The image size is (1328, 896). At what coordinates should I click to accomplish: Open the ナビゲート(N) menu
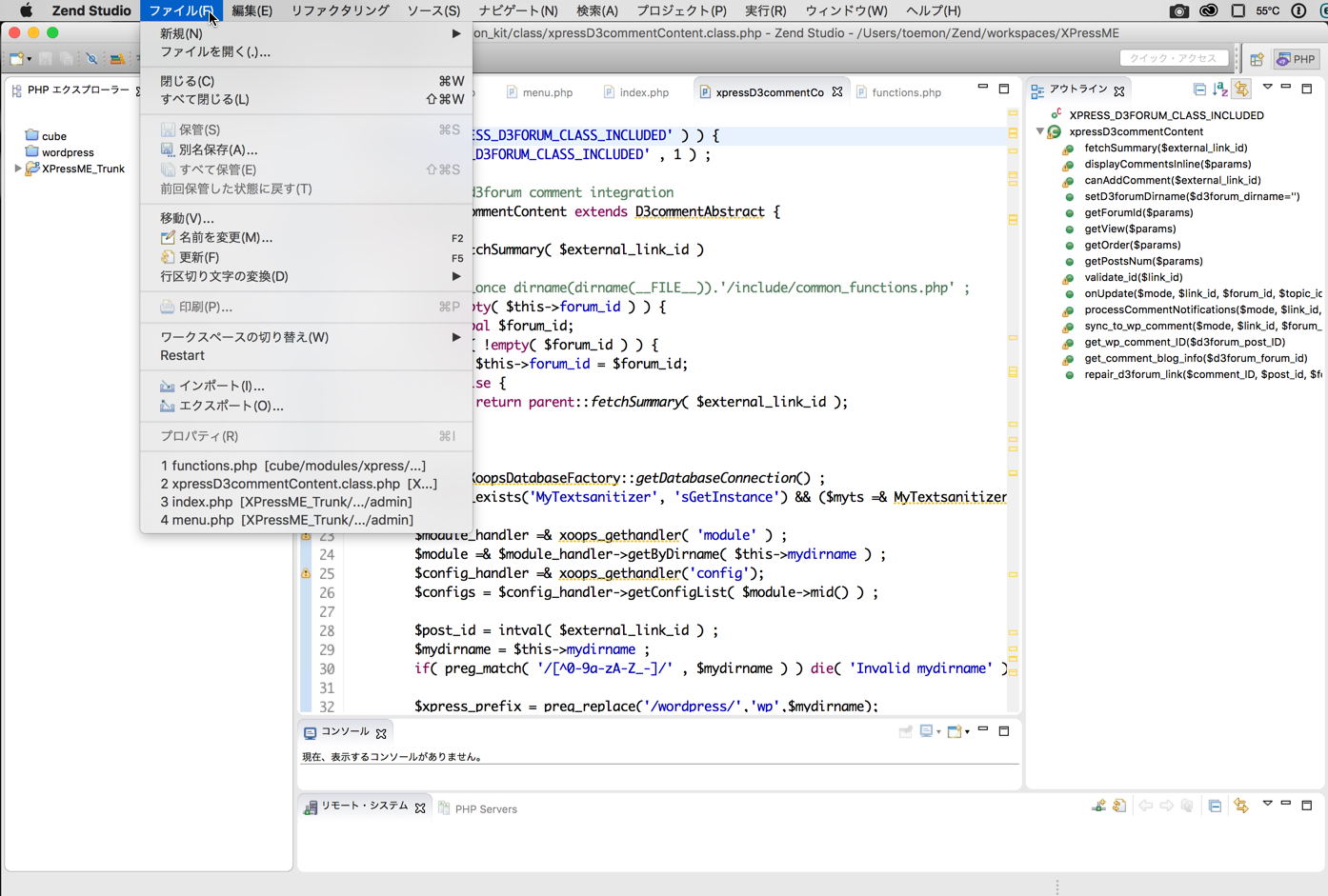click(x=518, y=10)
